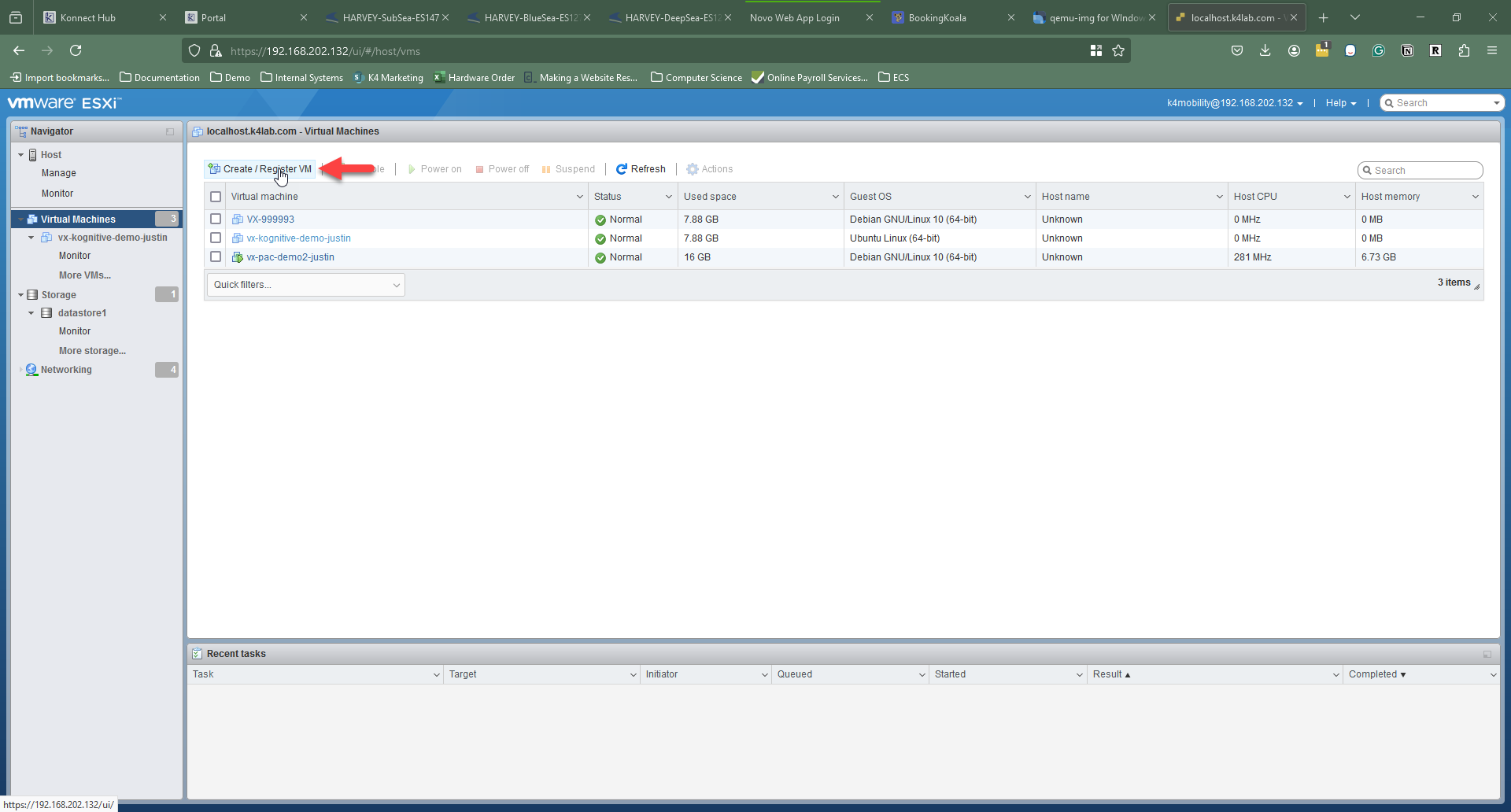Minimize the Recent tasks panel
Screen dimensions: 1511x812
click(1487, 654)
